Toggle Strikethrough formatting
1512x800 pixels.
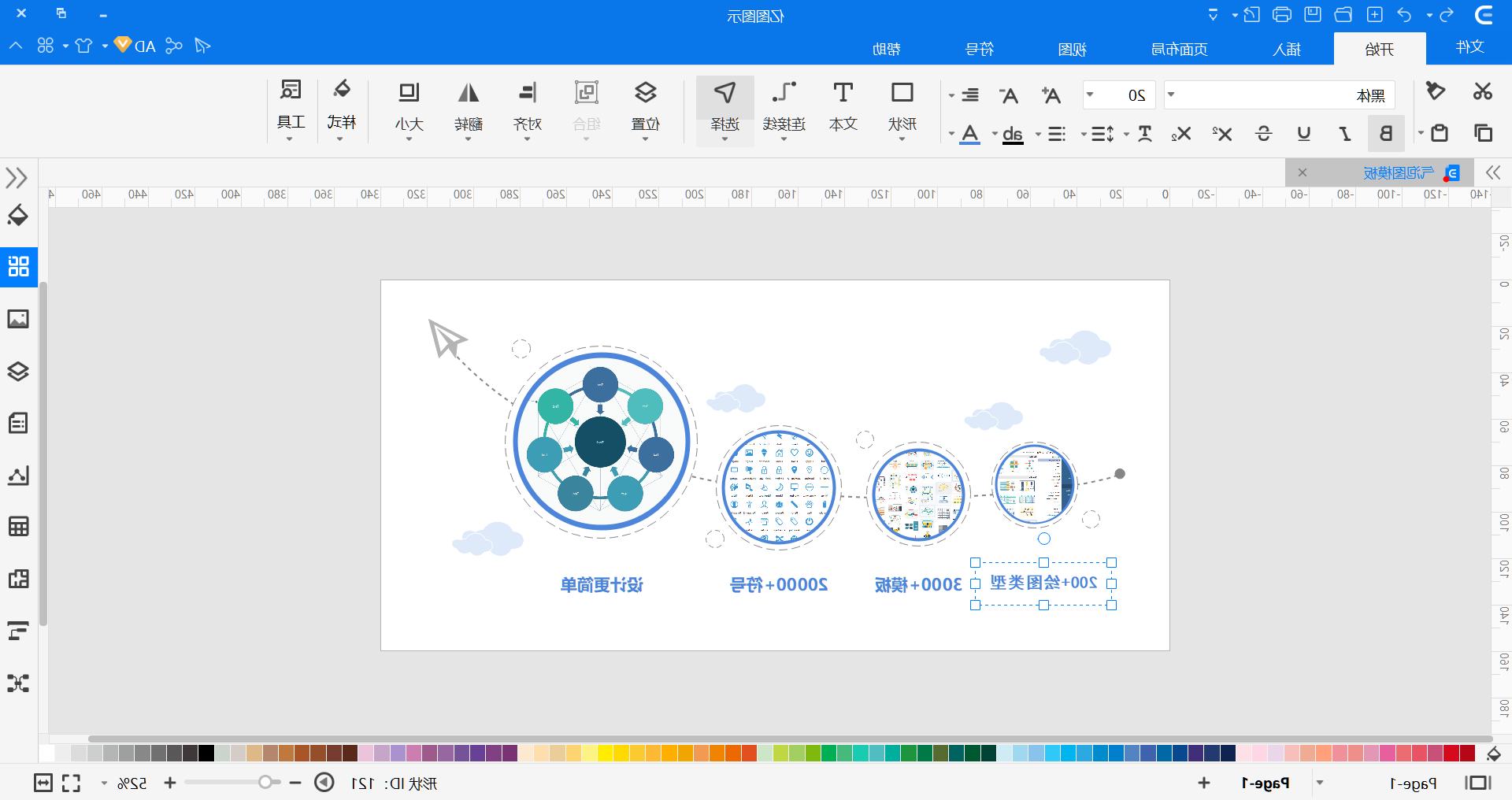pyautogui.click(x=1264, y=133)
